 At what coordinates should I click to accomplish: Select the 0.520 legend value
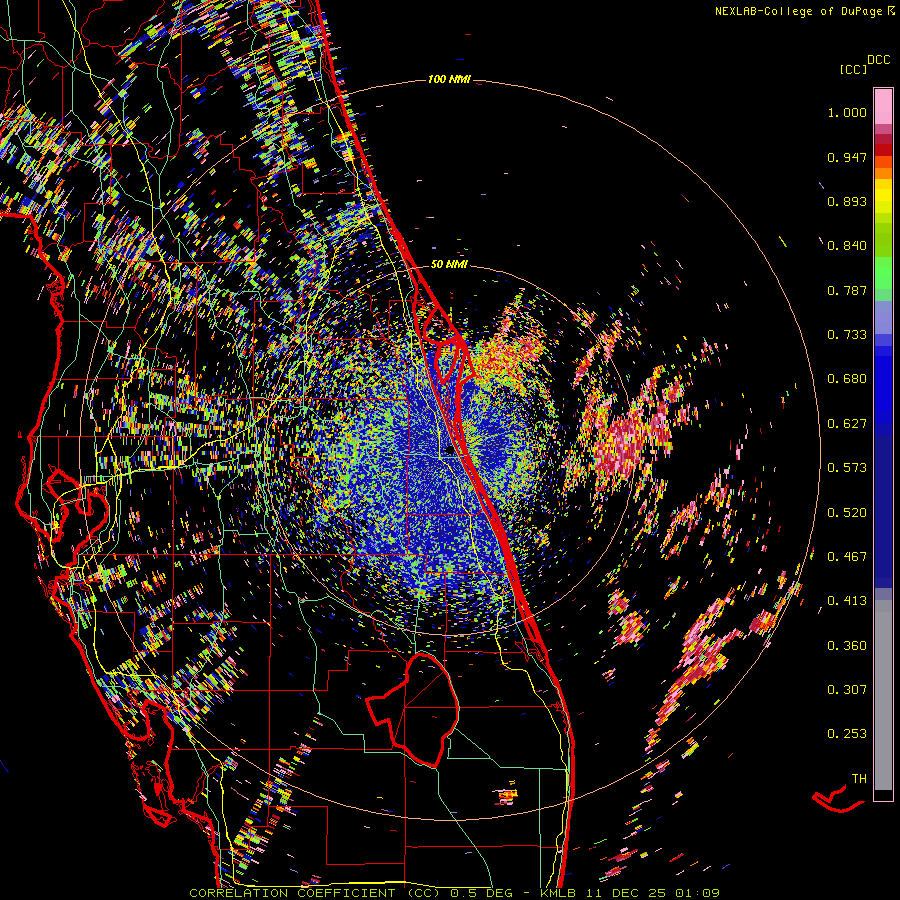coord(847,513)
